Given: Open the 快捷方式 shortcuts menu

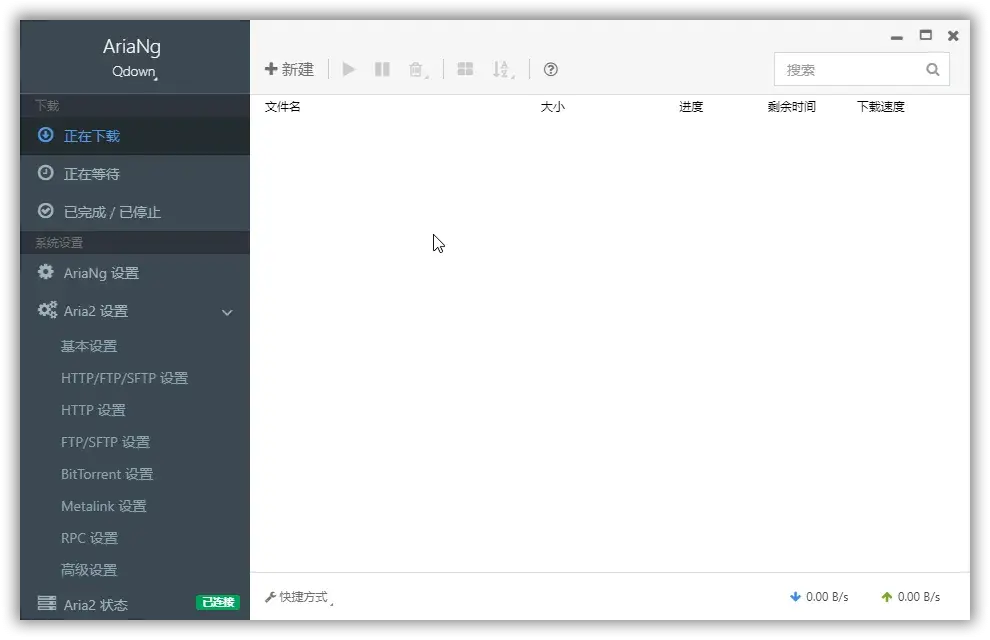Looking at the screenshot, I should [x=299, y=597].
